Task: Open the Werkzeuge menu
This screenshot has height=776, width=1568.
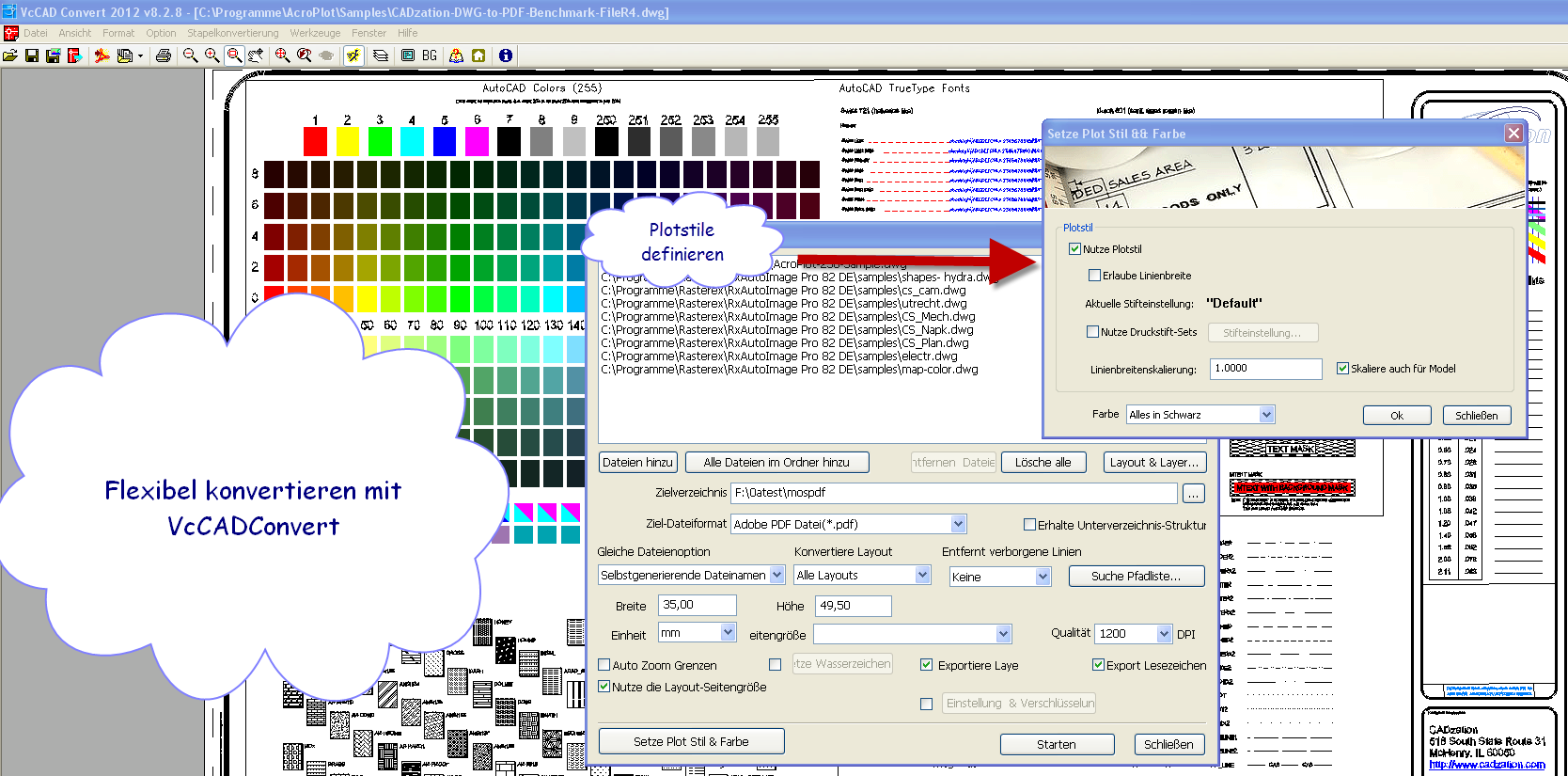Action: 315,33
